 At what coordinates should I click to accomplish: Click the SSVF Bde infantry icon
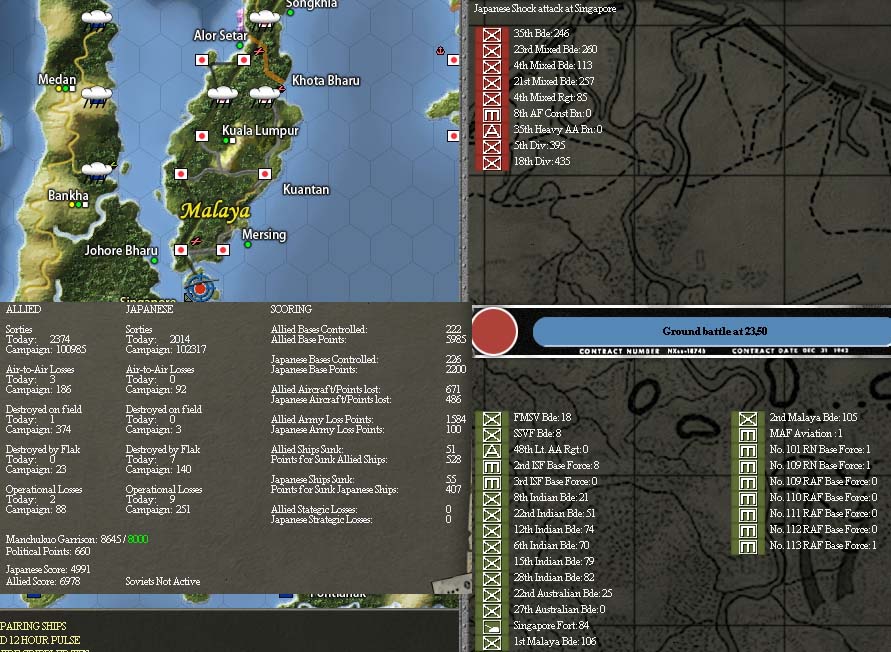coord(492,434)
